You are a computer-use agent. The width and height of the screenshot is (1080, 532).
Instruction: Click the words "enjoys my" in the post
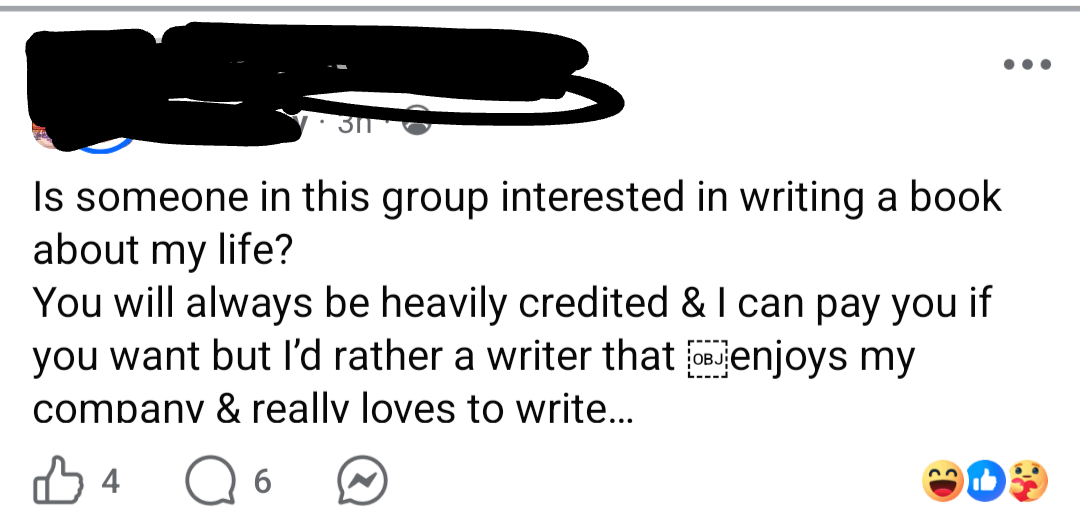click(822, 357)
